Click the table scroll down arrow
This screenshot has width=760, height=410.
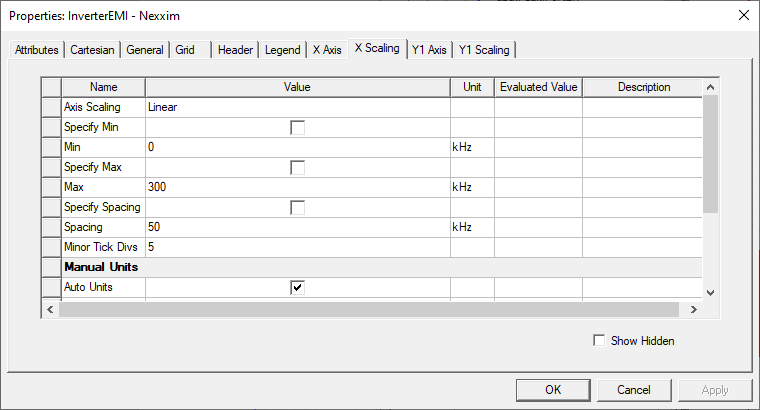click(x=711, y=293)
